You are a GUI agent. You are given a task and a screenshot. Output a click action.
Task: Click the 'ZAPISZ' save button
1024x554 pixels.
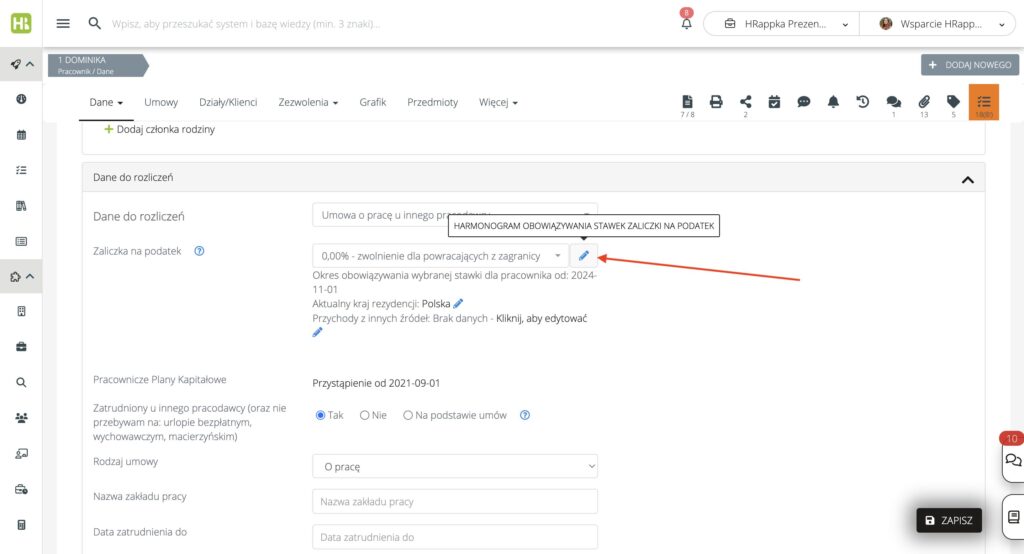[x=949, y=520]
